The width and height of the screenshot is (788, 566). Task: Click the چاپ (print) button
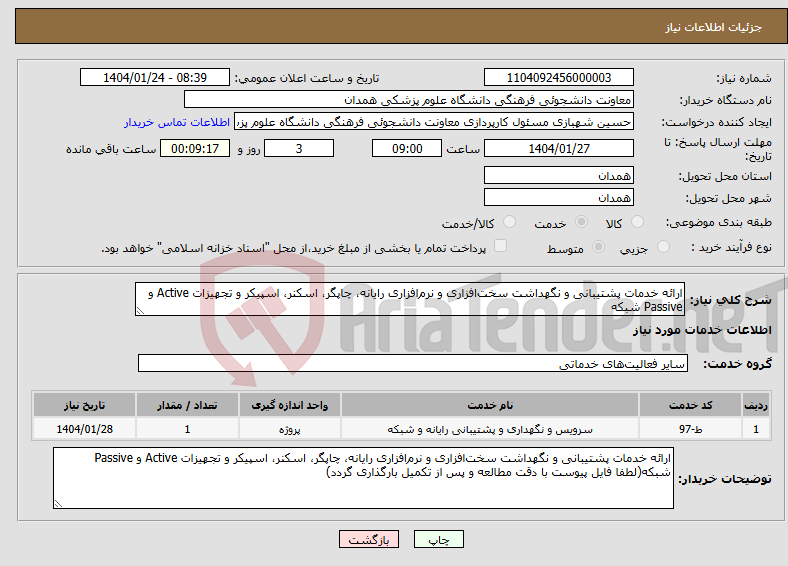pyautogui.click(x=438, y=539)
